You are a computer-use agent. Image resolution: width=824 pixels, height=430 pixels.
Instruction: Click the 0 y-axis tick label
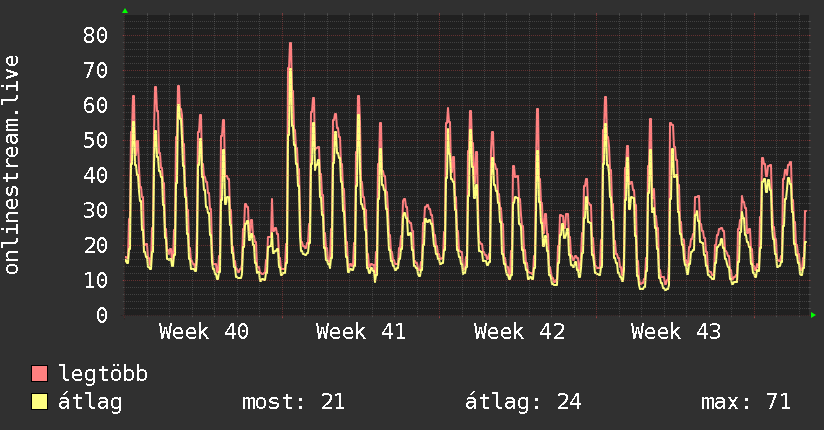102,315
